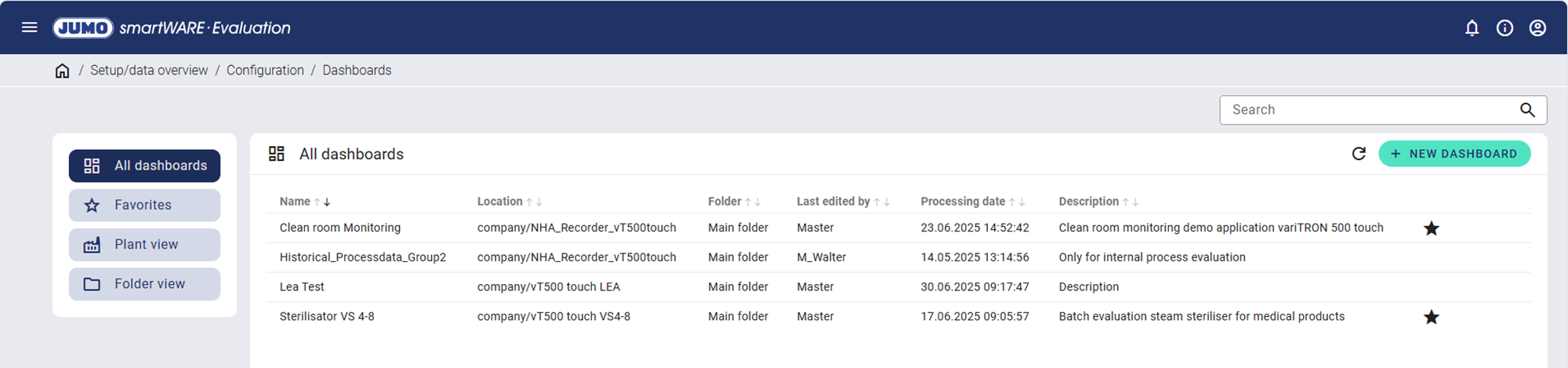This screenshot has height=368, width=1568.
Task: Open the user account profile icon
Action: click(x=1537, y=28)
